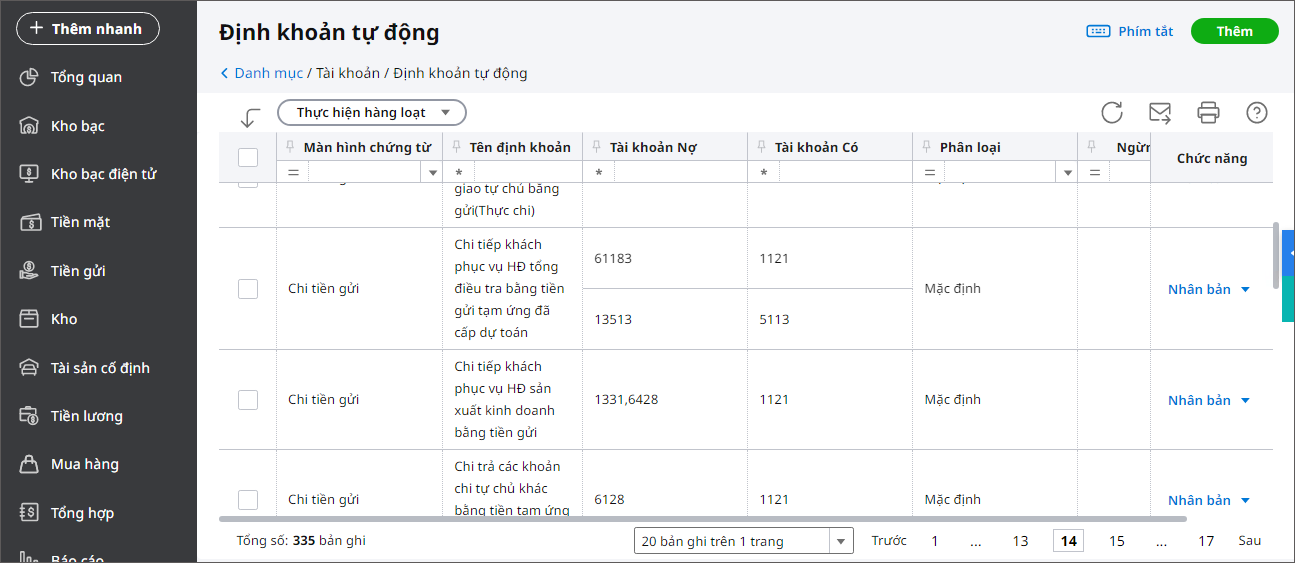Open Tiền lương module in sidebar
The height and width of the screenshot is (563, 1295).
[86, 416]
